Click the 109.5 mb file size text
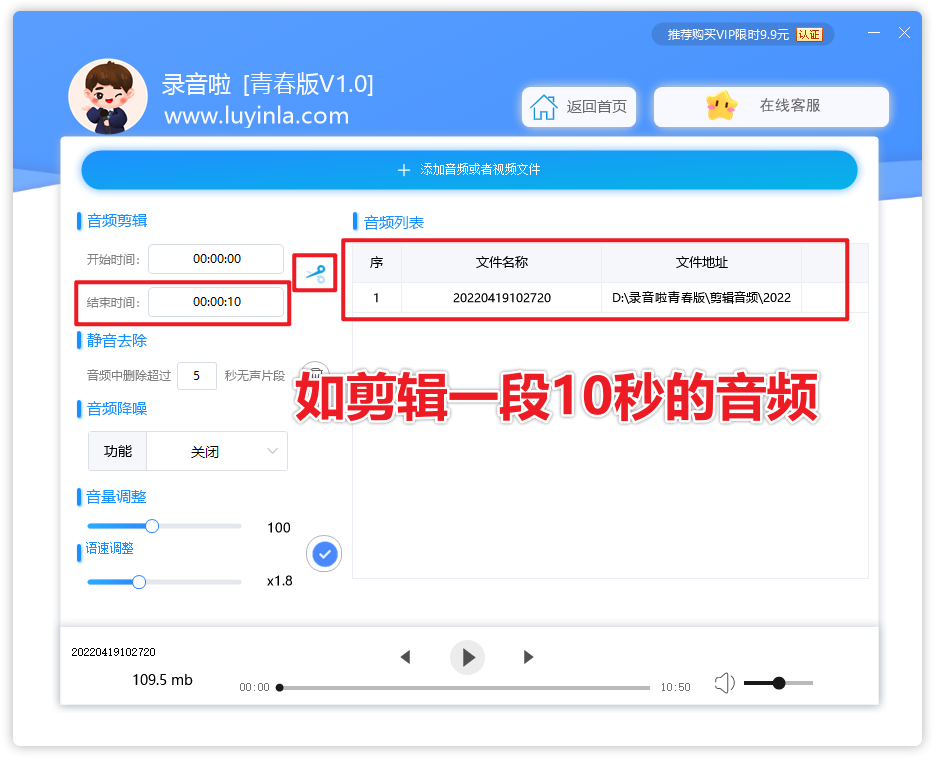 click(x=162, y=680)
